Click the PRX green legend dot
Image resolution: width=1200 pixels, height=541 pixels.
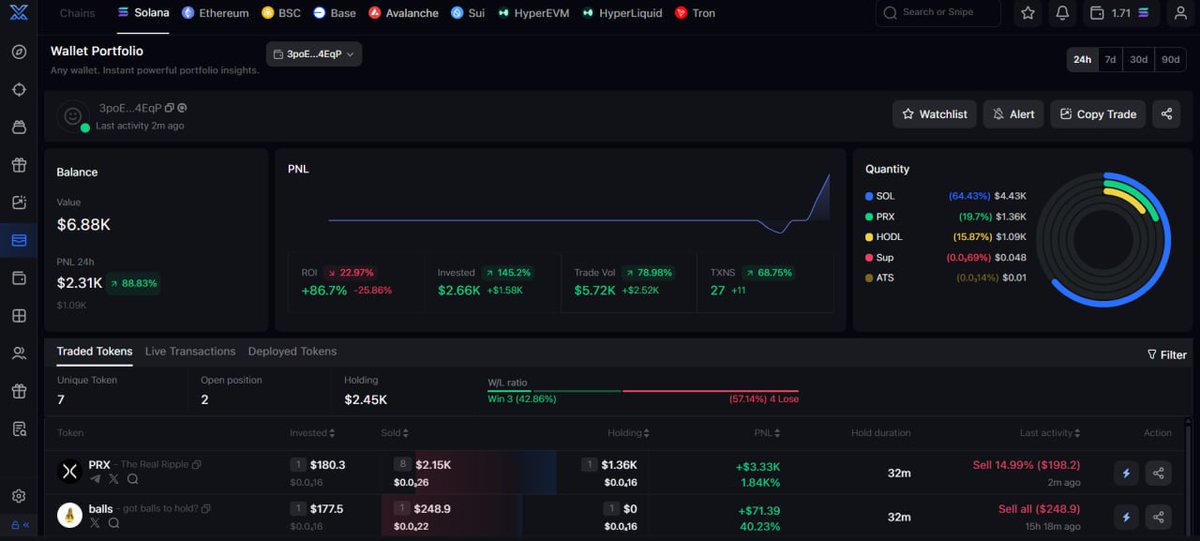tap(869, 216)
